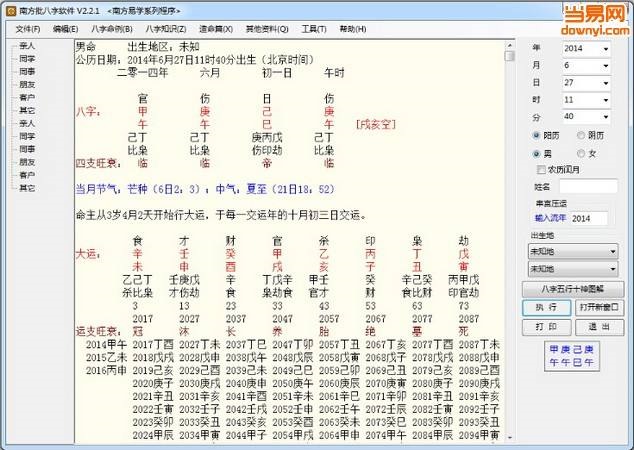Click the 大运: label
Viewport: 634px width, 450px height.
tap(88, 254)
